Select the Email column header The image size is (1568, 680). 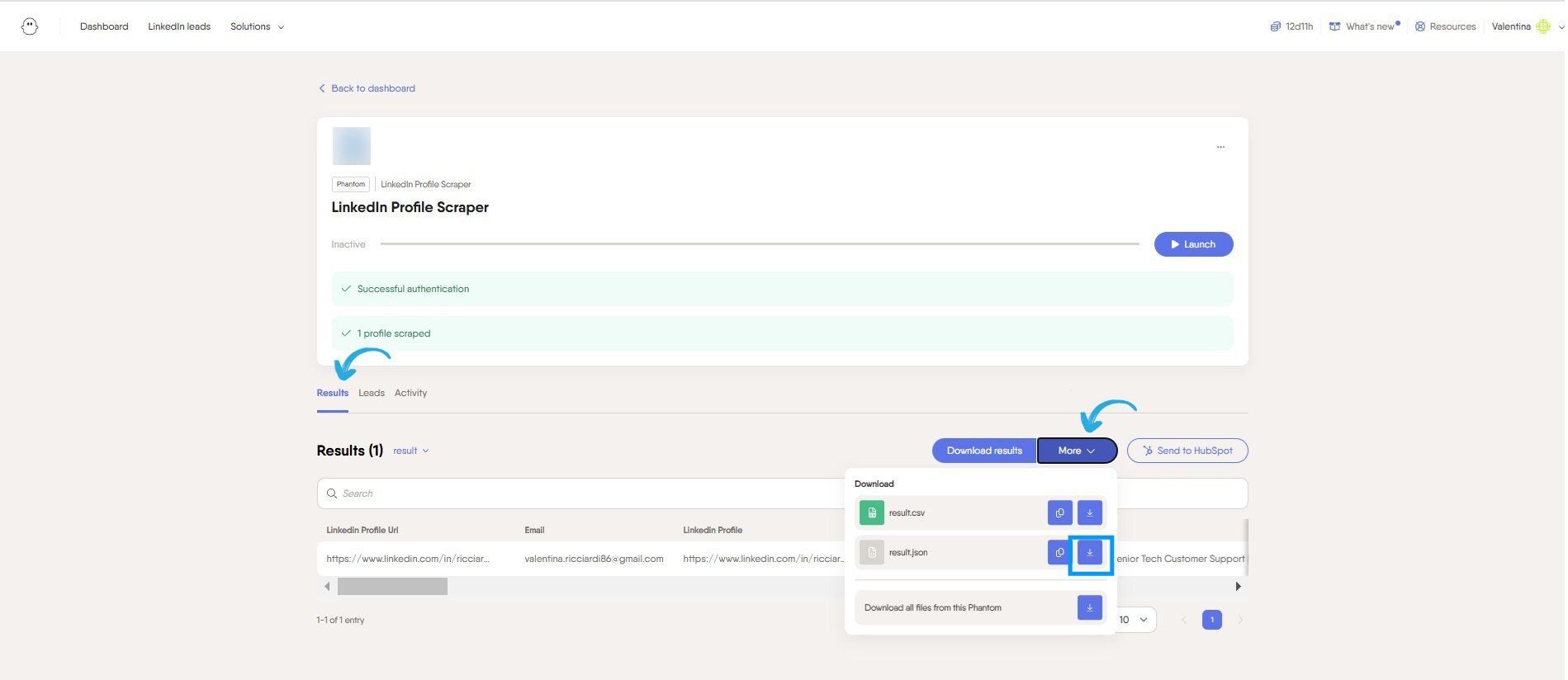pos(533,530)
